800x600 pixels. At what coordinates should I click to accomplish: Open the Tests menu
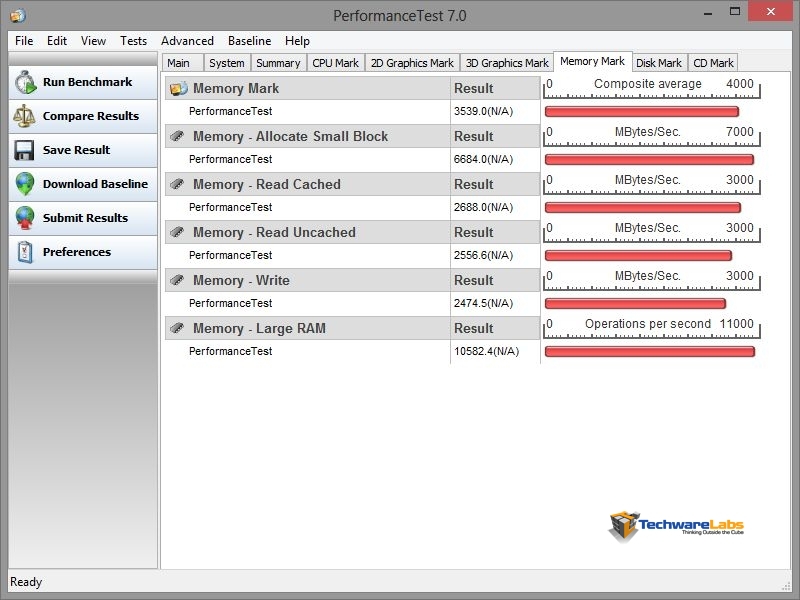[133, 41]
